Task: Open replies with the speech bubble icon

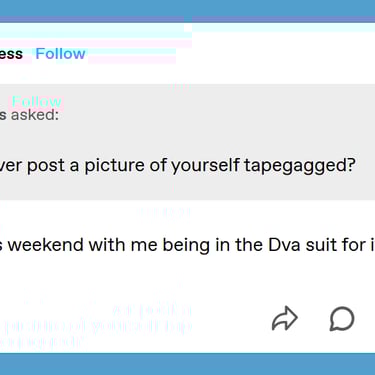Action: pyautogui.click(x=342, y=319)
